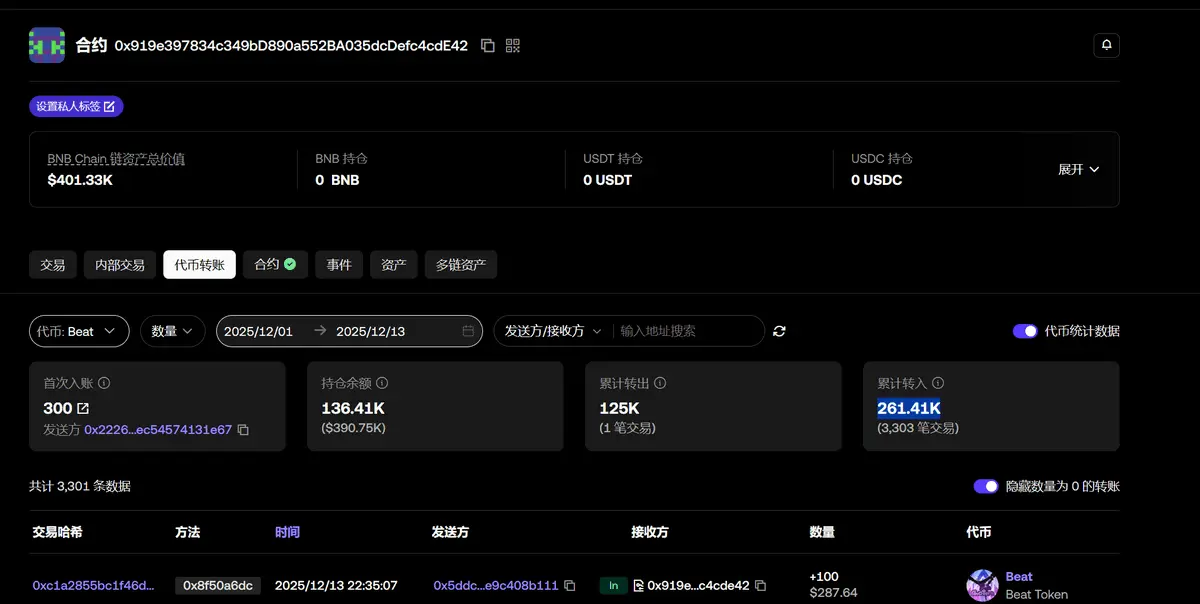Toggle 代币统计数据 switch off
The width and height of the screenshot is (1200, 604).
(1025, 331)
